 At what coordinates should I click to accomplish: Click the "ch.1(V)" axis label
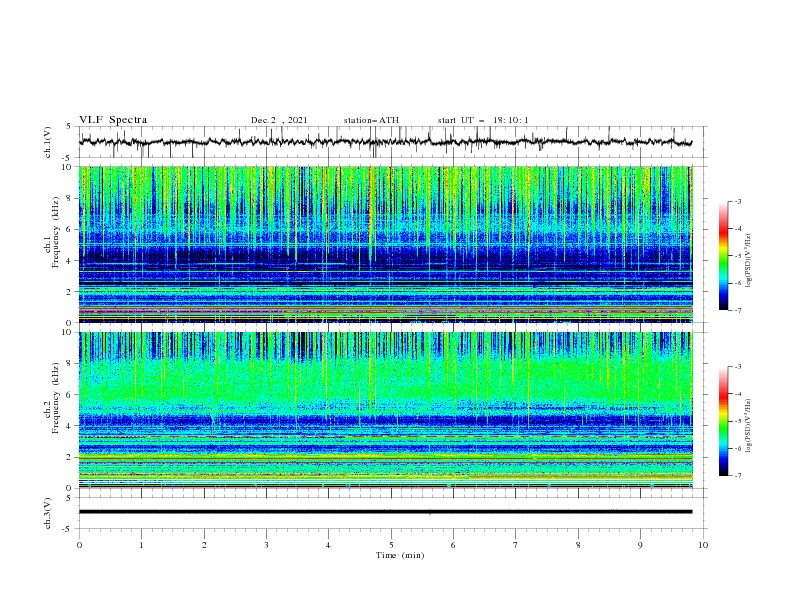coord(48,142)
